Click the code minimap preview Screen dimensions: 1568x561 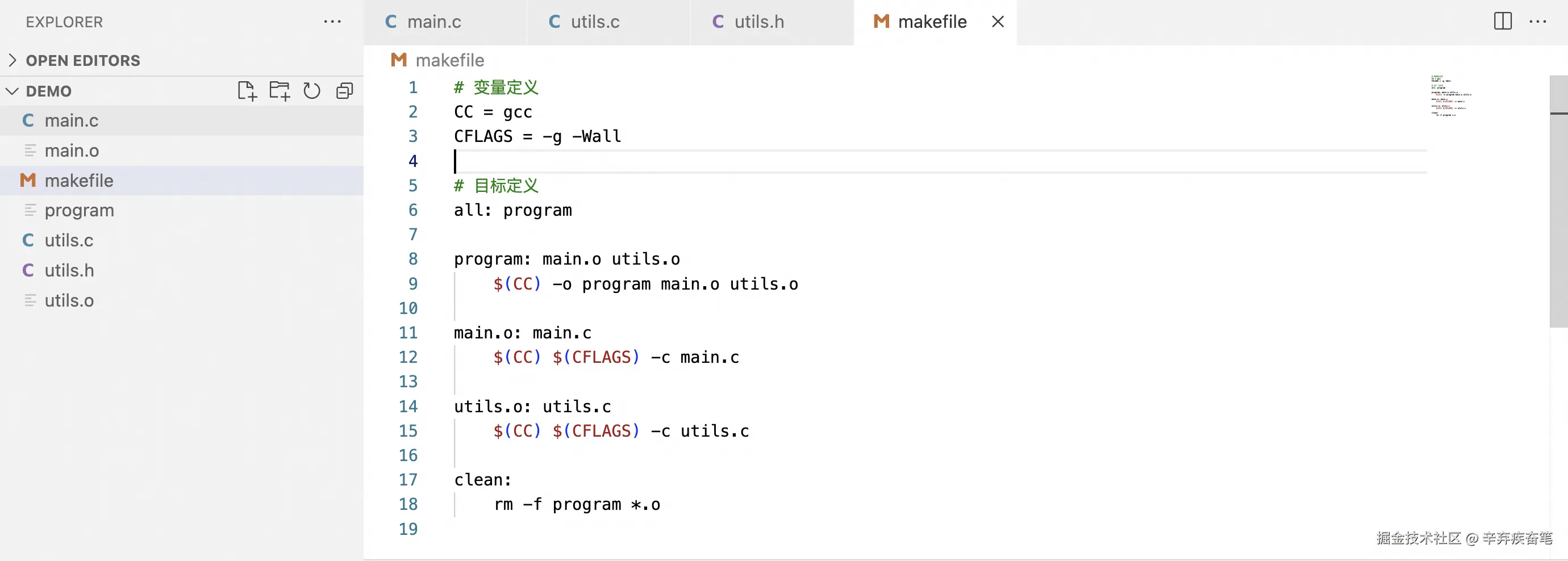coord(1451,95)
